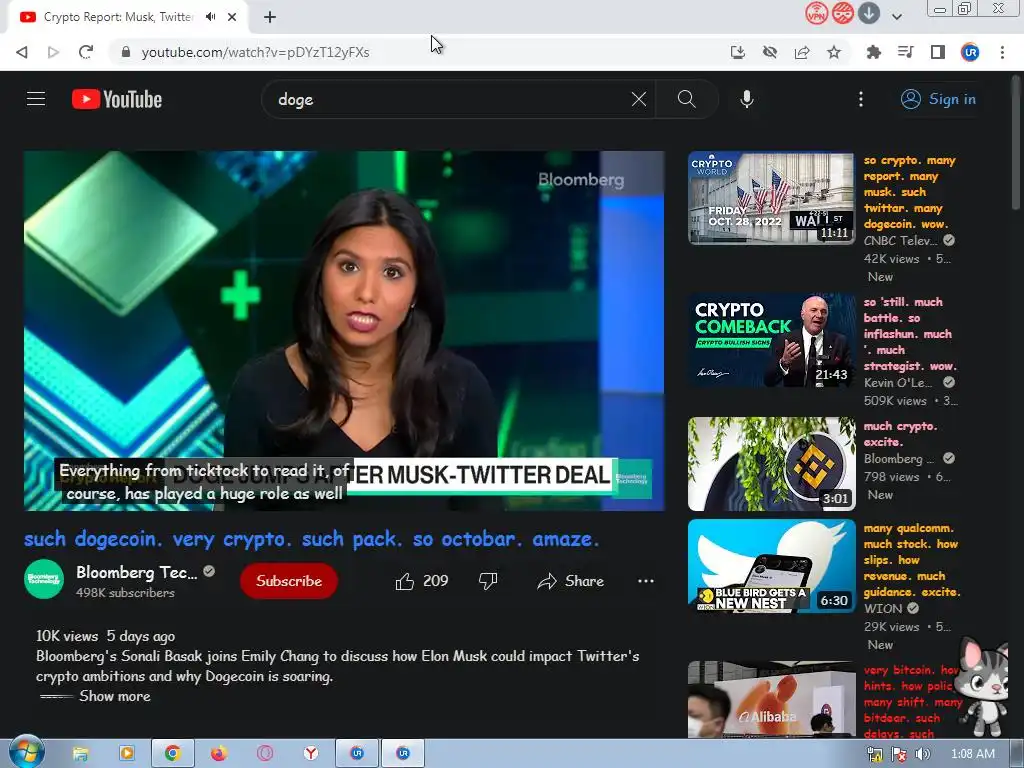1024x768 pixels.
Task: Click the red VPN icon in title bar
Action: 816,13
